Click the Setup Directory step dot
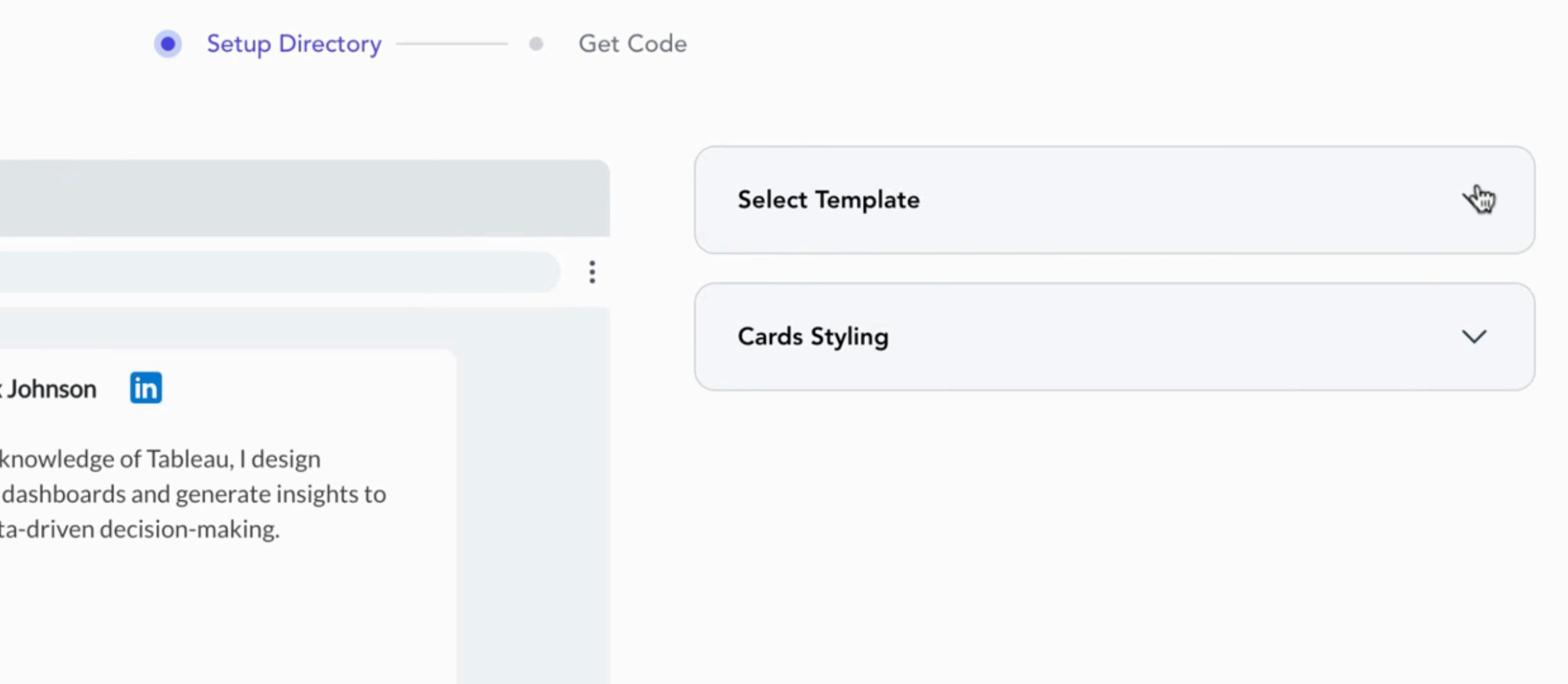The image size is (1568, 684). [168, 44]
